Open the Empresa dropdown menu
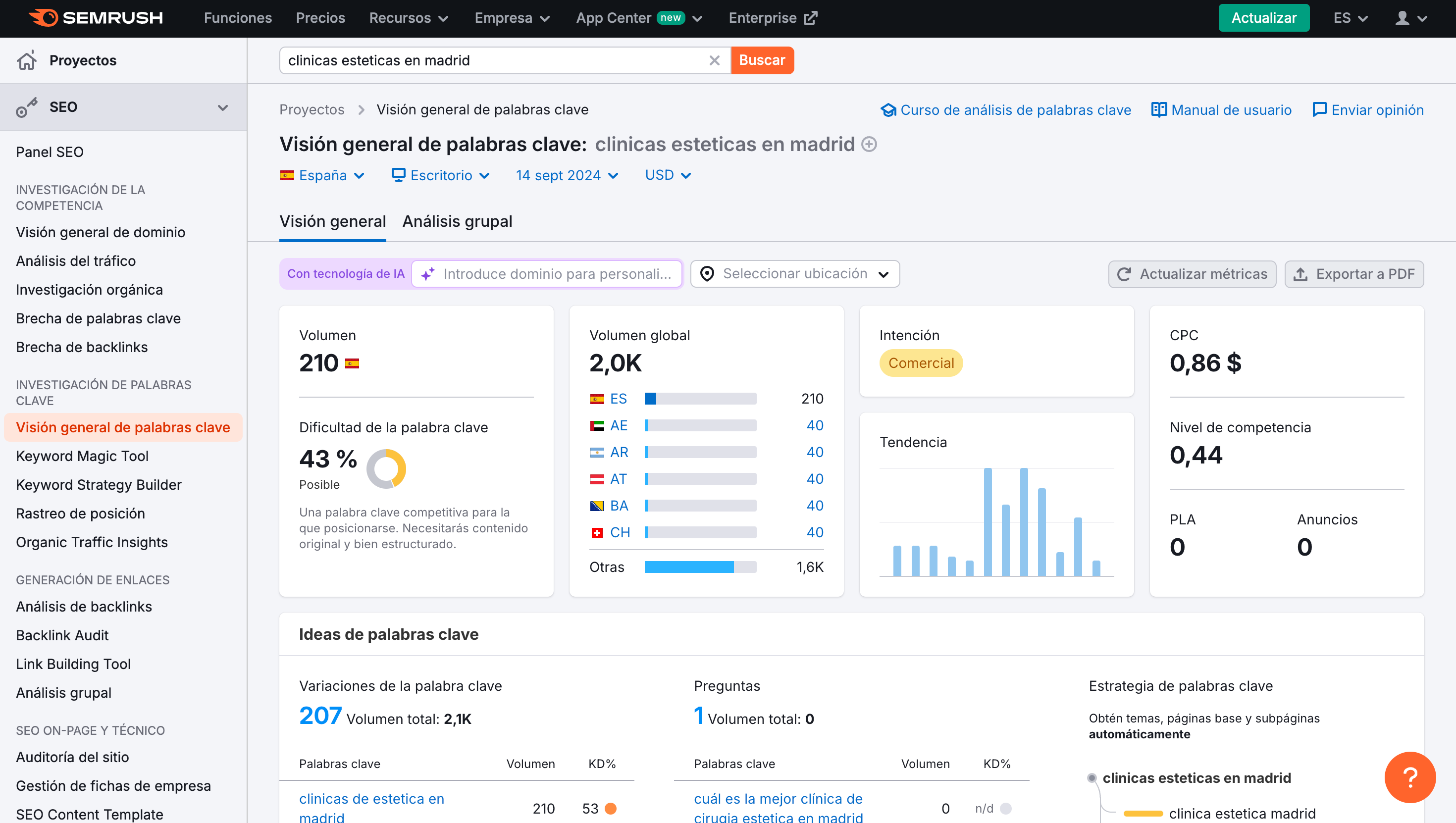The height and width of the screenshot is (823, 1456). (x=512, y=18)
